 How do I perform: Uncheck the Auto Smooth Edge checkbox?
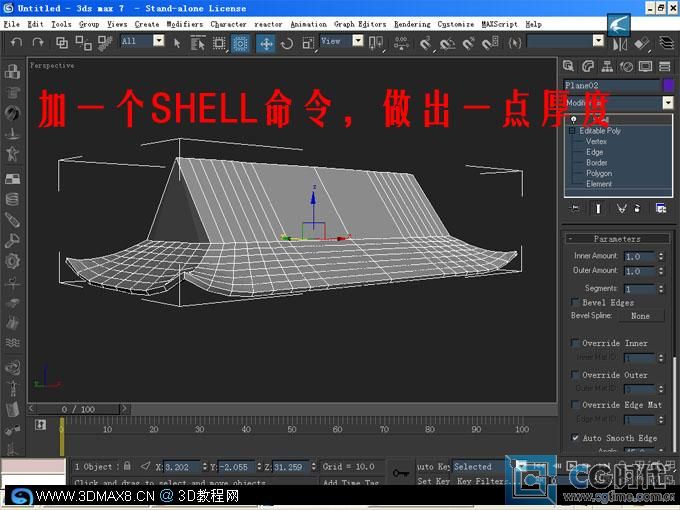tap(575, 438)
